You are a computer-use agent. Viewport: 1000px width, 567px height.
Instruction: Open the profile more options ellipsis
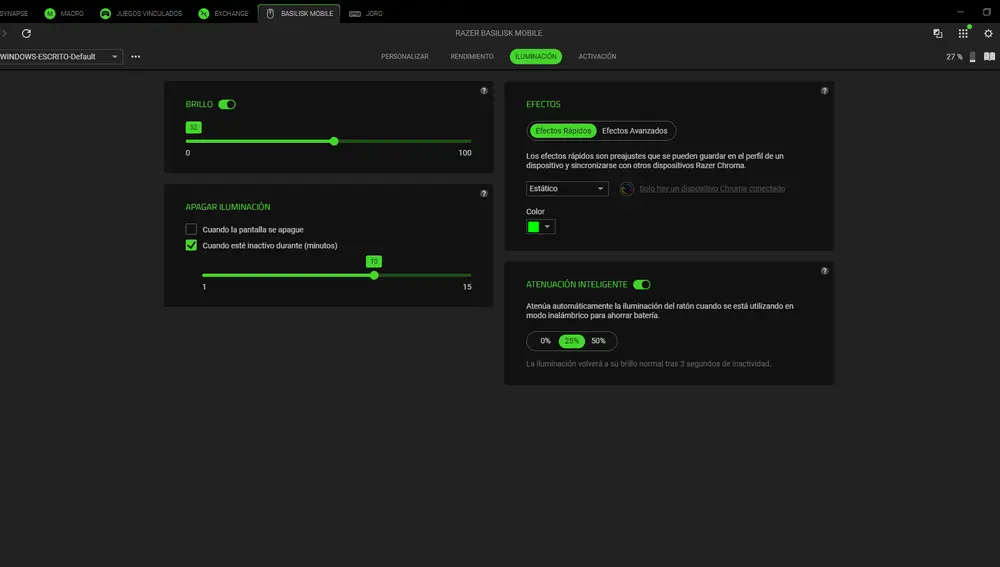136,57
